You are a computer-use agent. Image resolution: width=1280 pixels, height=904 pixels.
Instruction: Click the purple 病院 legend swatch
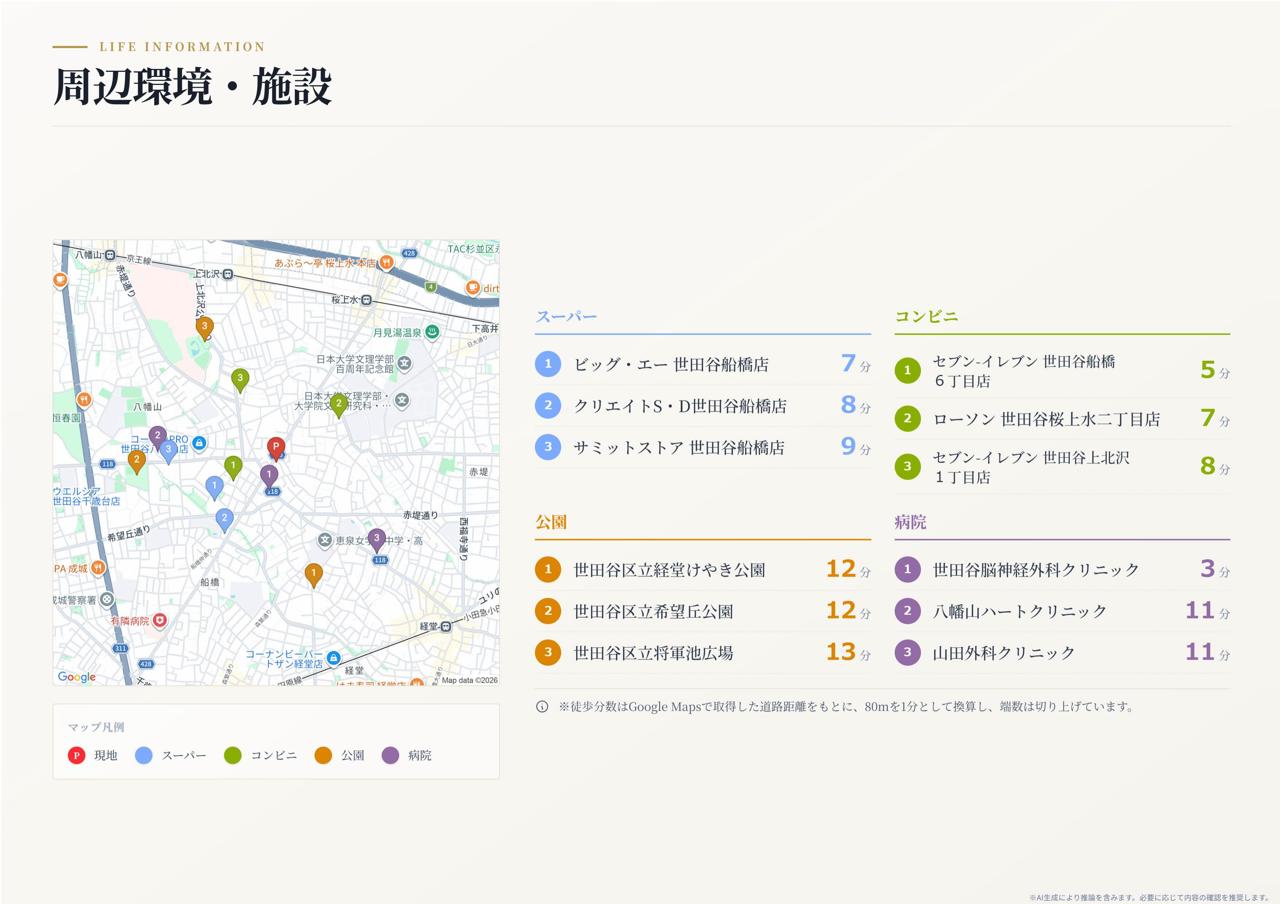390,755
